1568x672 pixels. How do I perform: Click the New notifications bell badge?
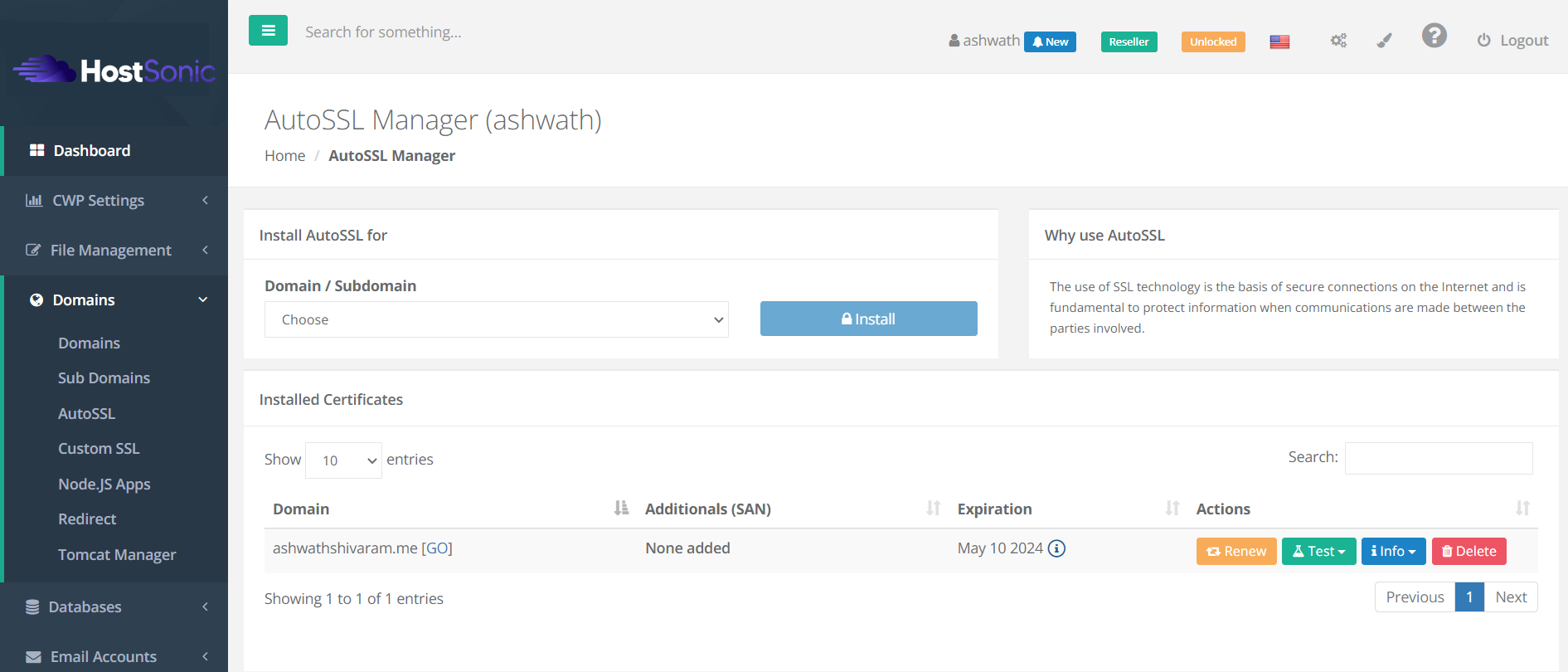[x=1050, y=41]
